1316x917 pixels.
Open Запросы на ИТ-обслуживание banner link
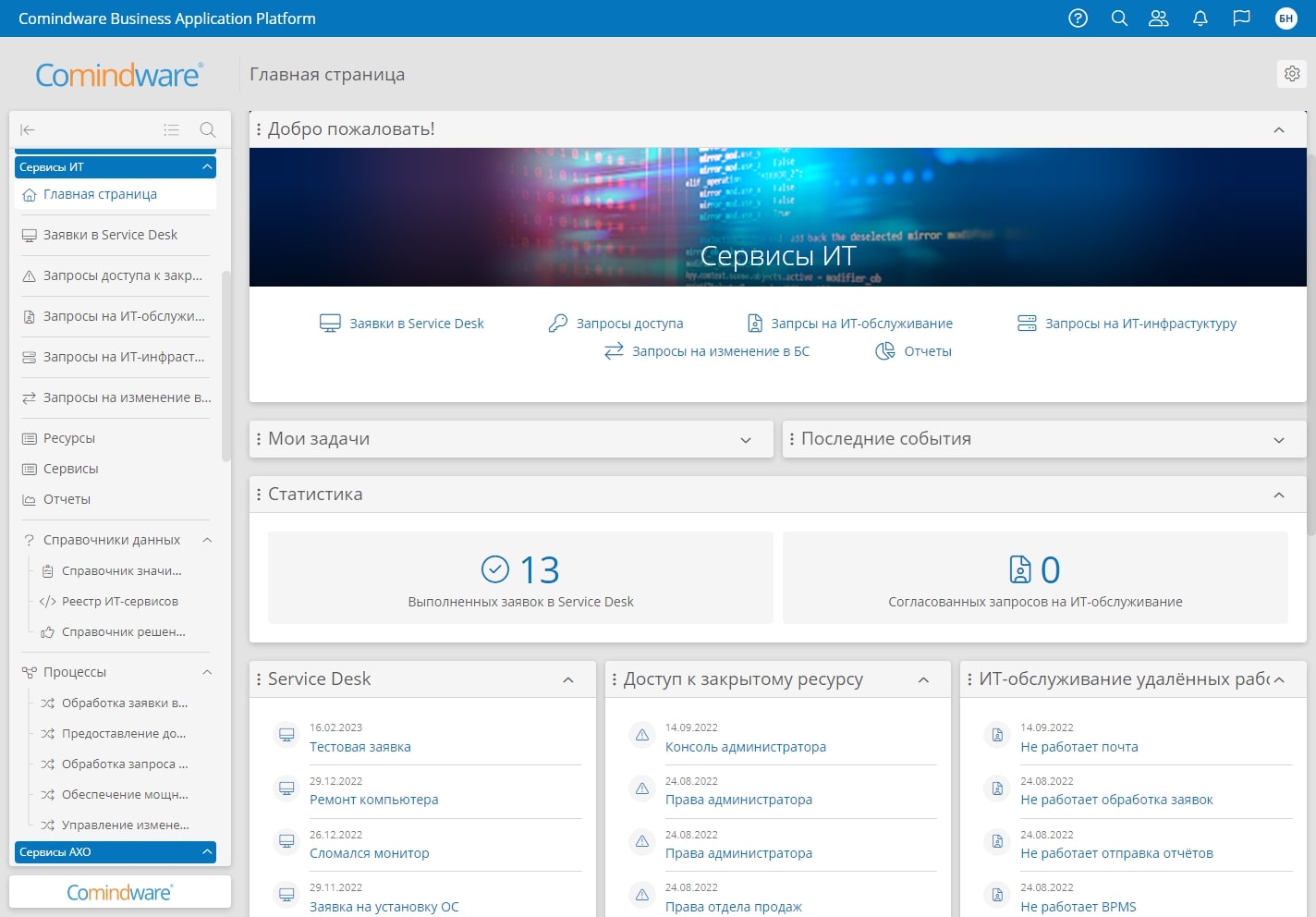coord(849,324)
